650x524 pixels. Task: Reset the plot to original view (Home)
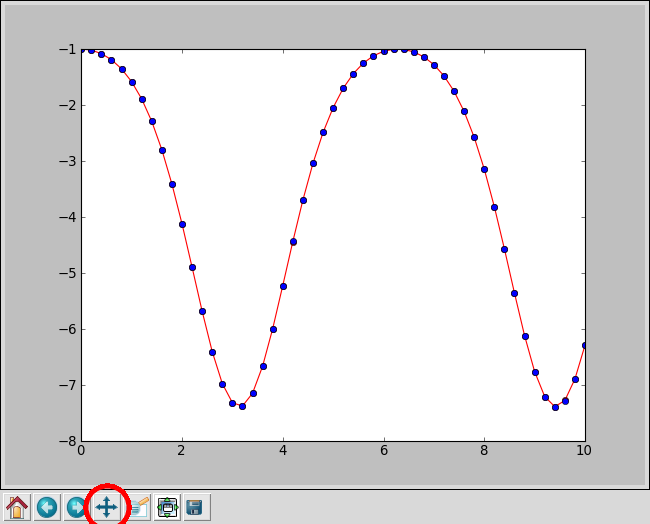pyautogui.click(x=17, y=507)
